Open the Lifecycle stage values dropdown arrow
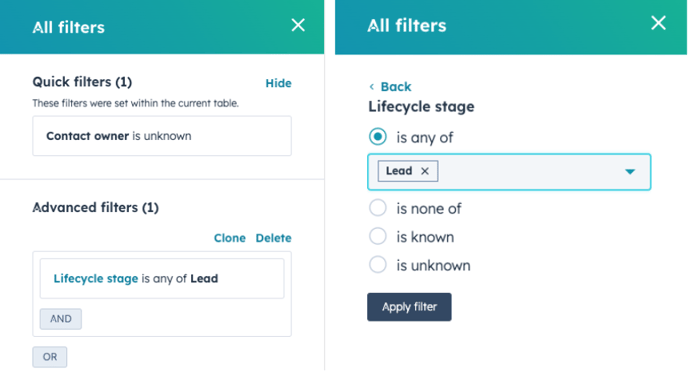 pos(630,172)
